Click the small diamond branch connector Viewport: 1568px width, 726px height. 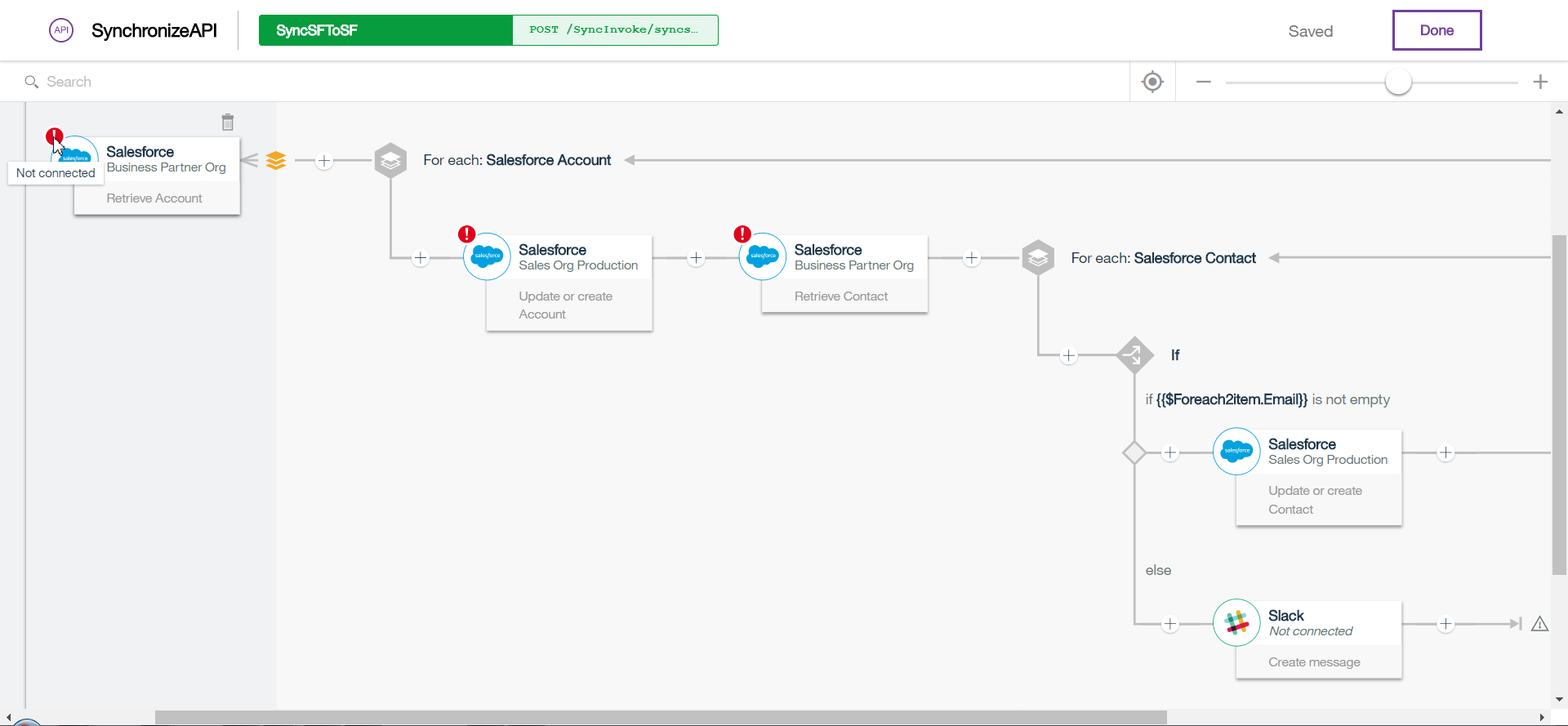click(1134, 452)
